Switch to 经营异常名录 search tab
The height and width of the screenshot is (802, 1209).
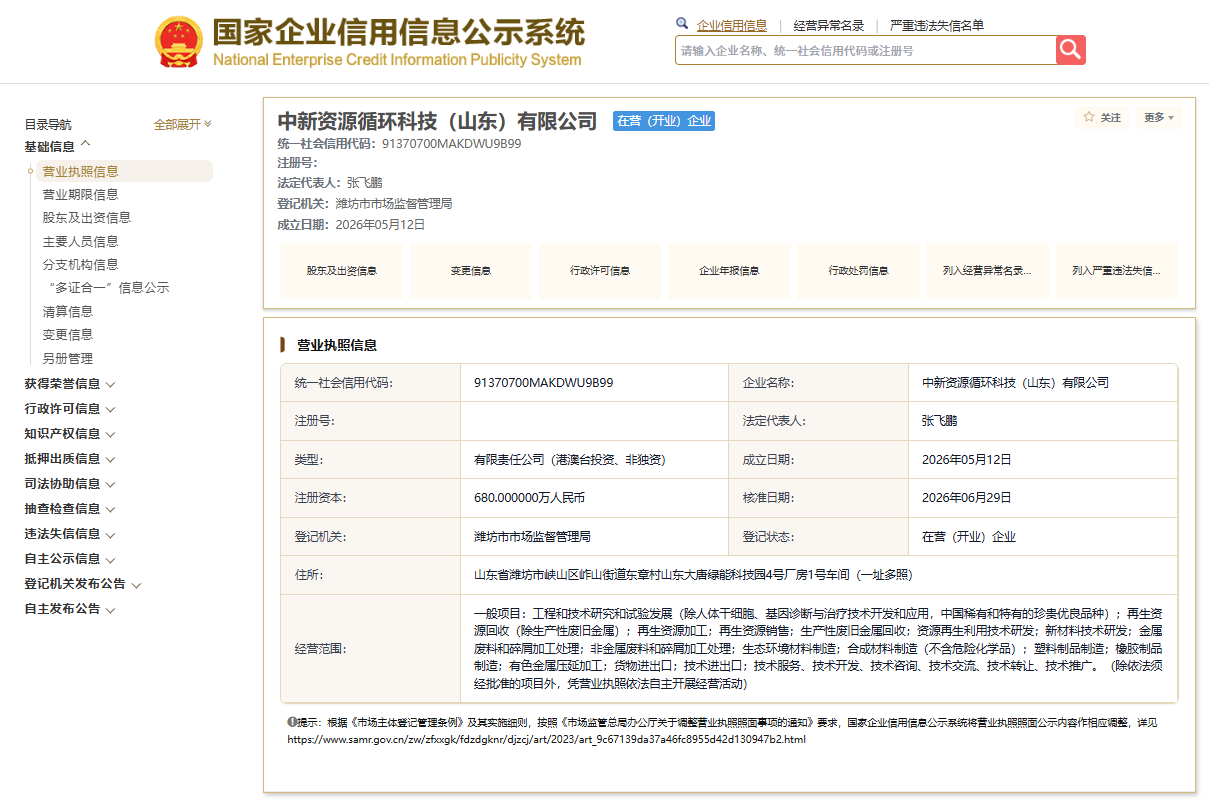[x=828, y=25]
